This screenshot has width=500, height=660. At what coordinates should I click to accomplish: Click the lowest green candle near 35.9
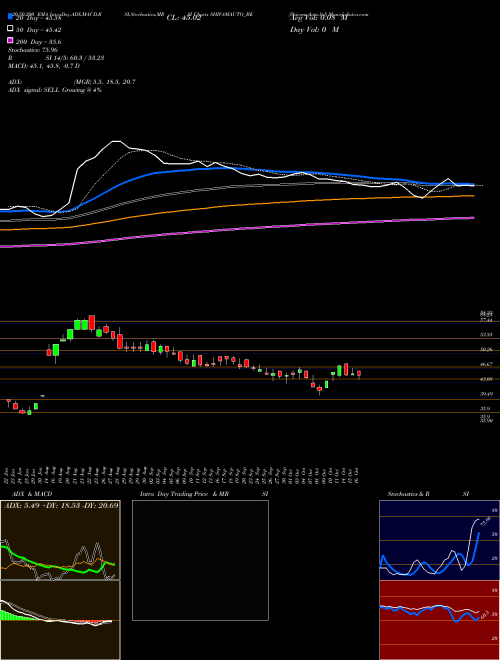[x=29, y=412]
